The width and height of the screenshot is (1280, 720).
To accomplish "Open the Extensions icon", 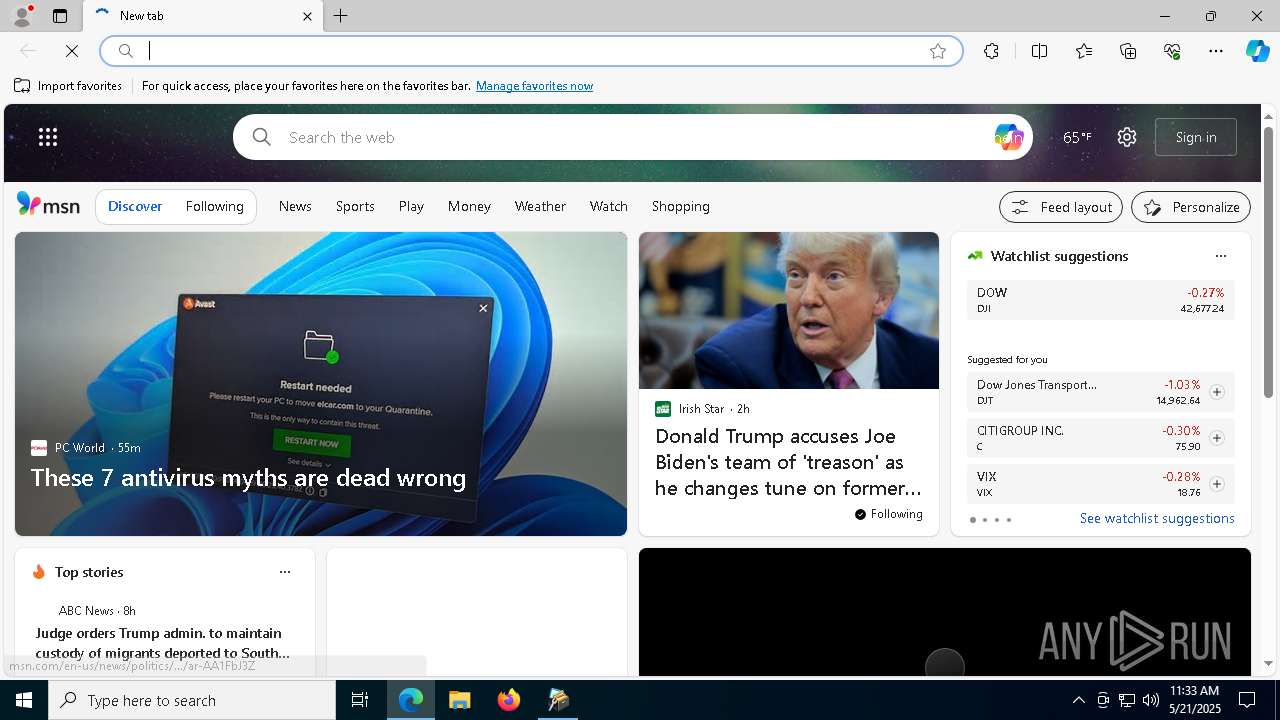I will pyautogui.click(x=991, y=51).
